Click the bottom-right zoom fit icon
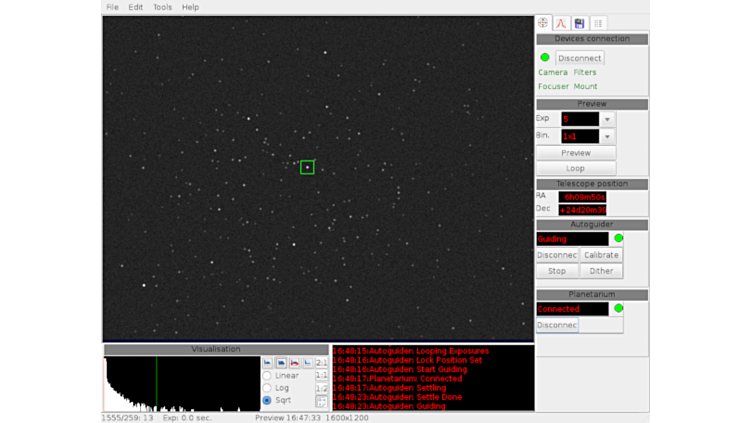752x423 pixels. 322,401
